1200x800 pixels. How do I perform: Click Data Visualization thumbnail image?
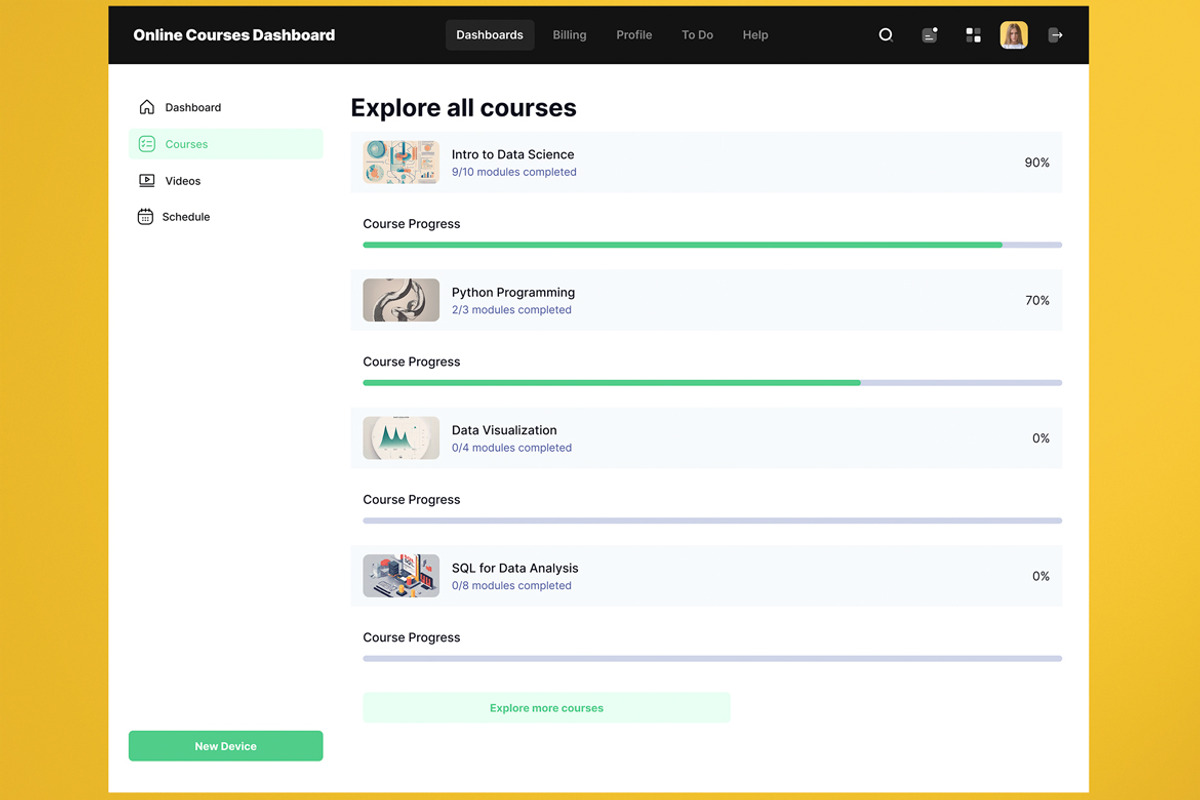[401, 438]
